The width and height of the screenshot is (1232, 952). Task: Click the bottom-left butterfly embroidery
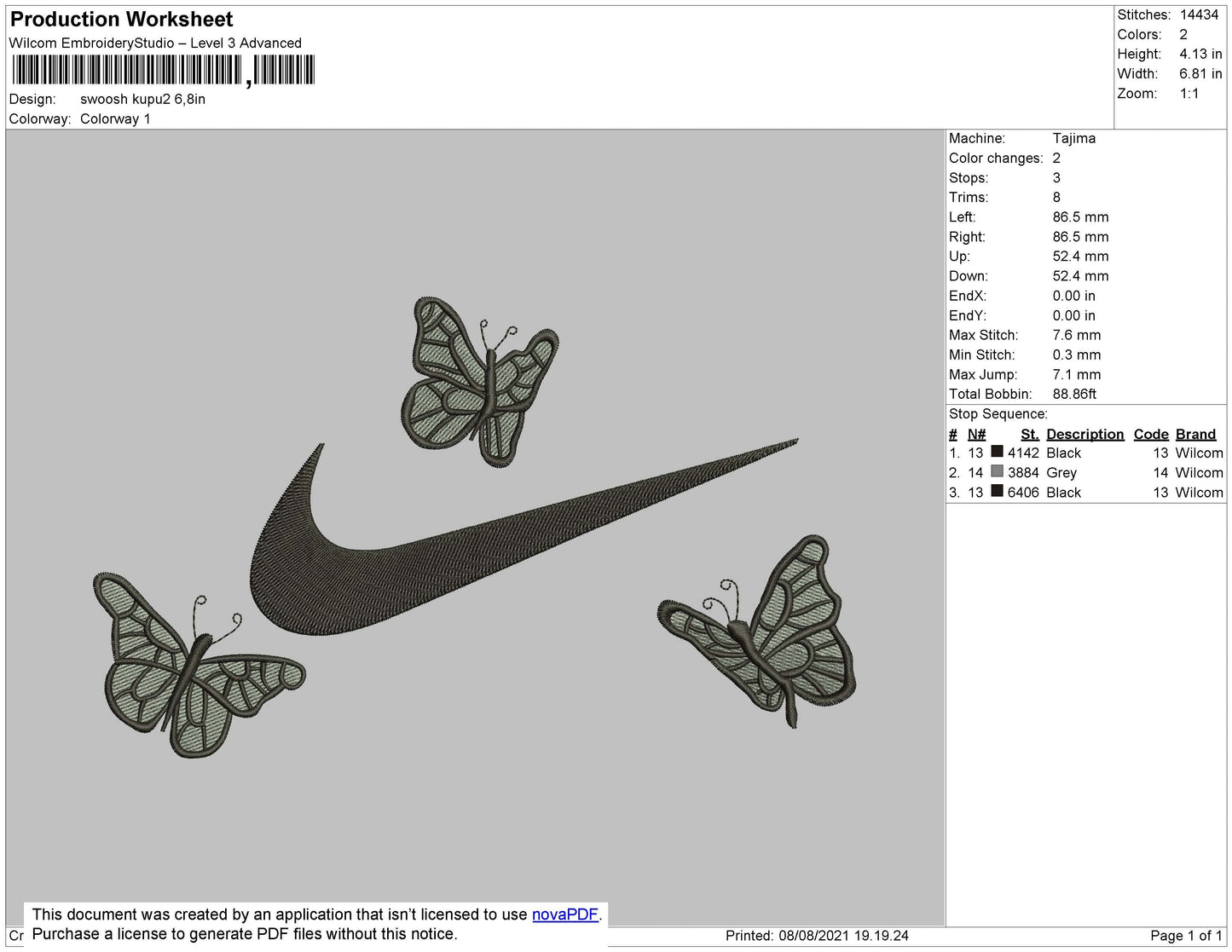(x=198, y=665)
